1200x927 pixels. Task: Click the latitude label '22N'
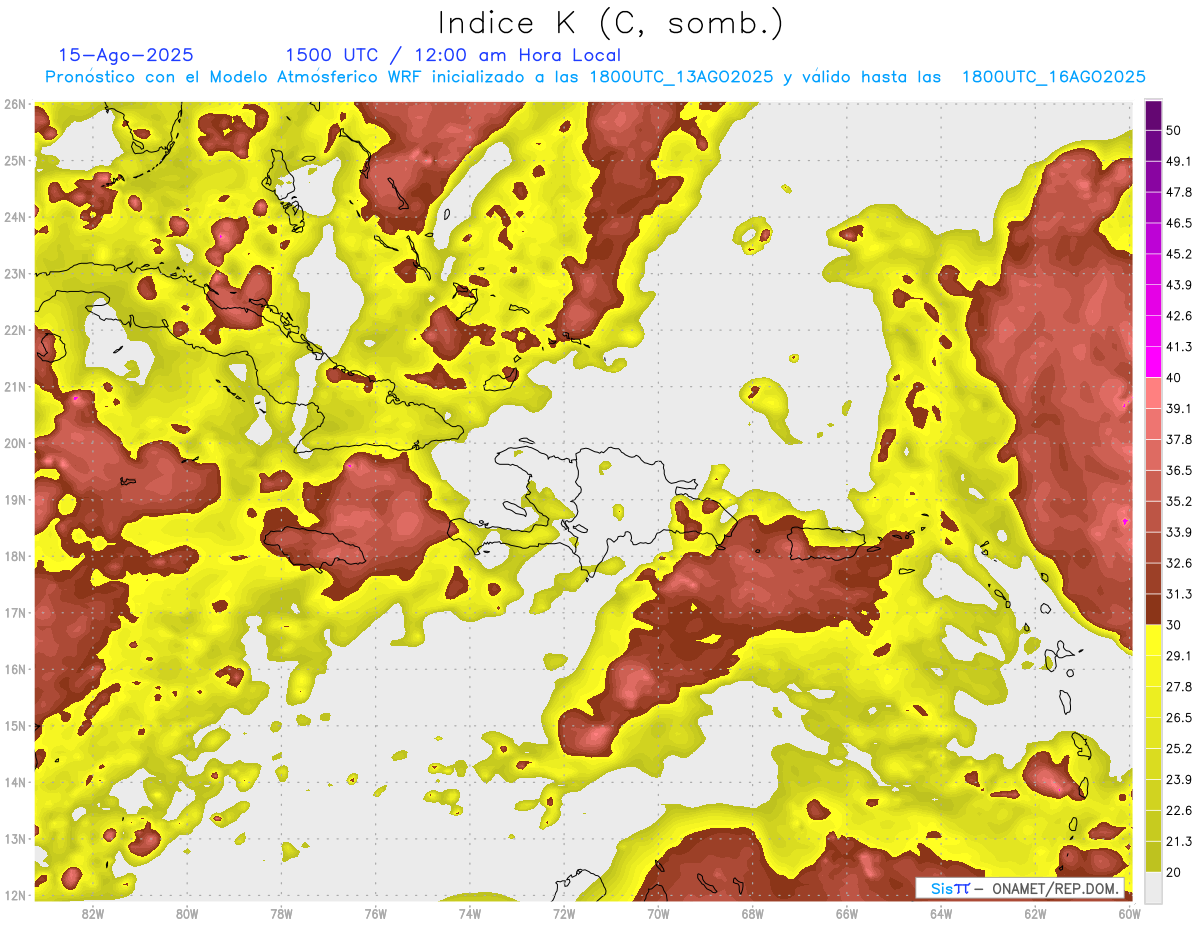[x=15, y=330]
